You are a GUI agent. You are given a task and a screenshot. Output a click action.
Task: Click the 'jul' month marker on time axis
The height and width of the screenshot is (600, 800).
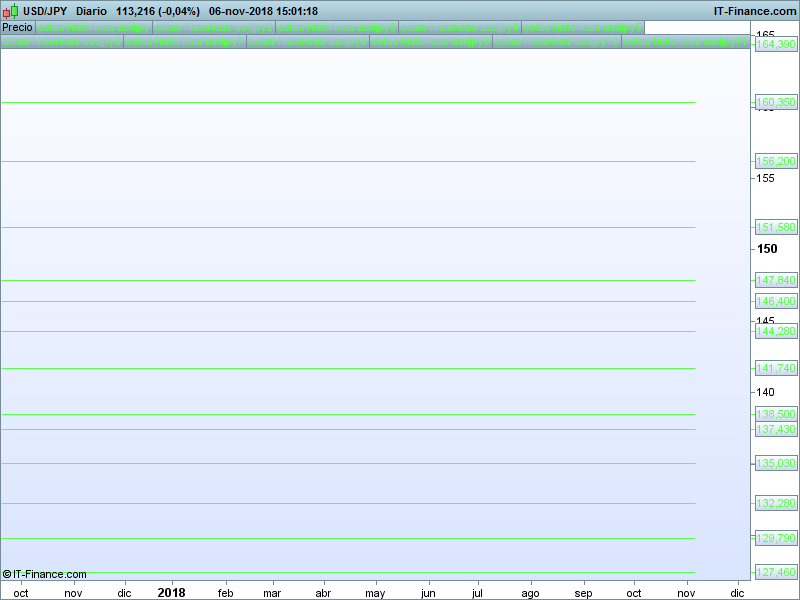click(x=477, y=593)
